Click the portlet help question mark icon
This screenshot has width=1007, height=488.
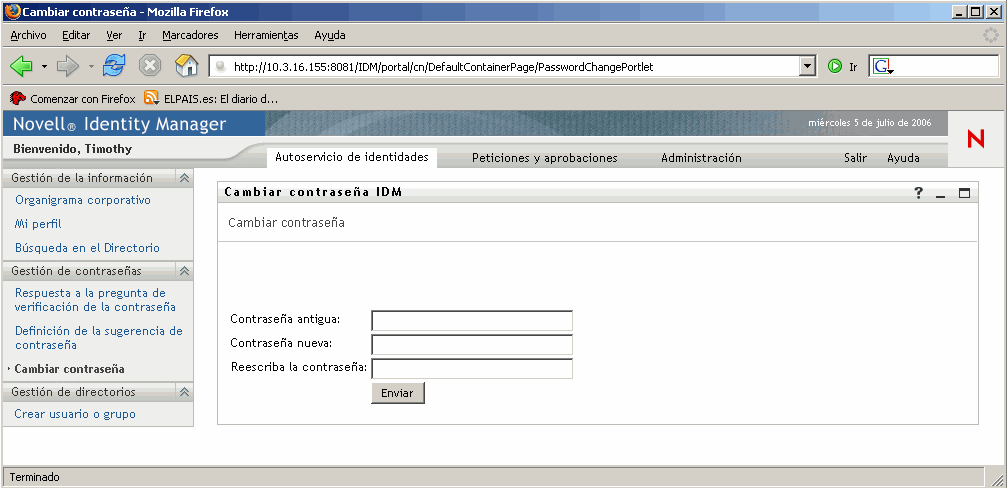click(919, 193)
